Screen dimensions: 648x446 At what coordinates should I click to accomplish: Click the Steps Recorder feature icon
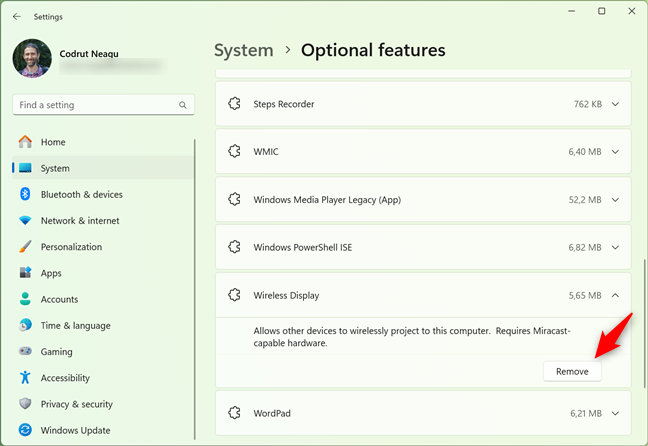[234, 104]
